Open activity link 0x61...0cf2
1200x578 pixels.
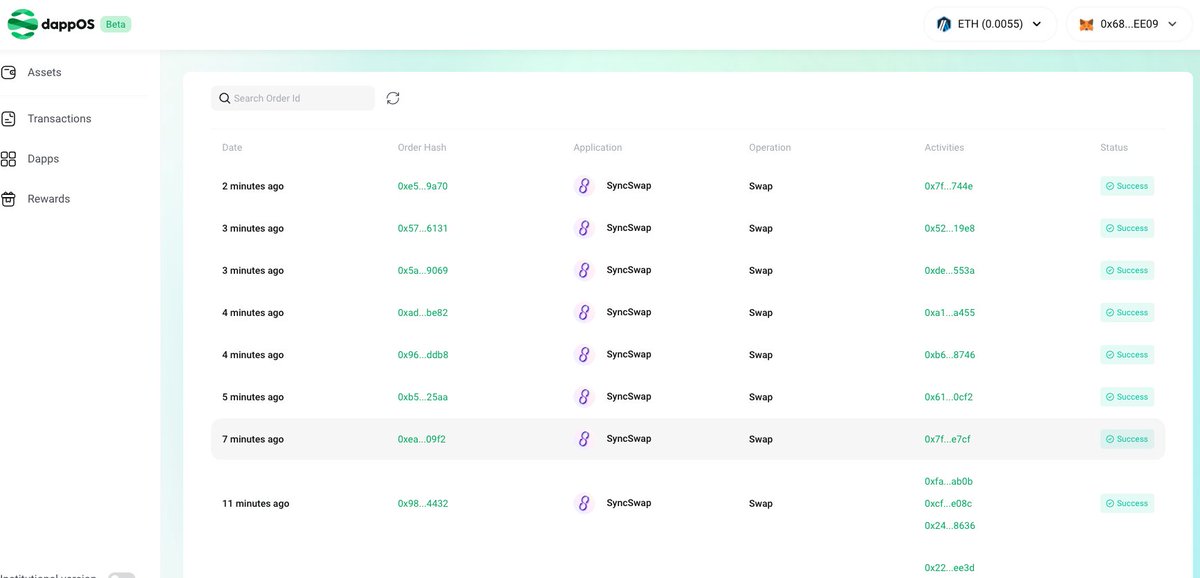point(949,397)
